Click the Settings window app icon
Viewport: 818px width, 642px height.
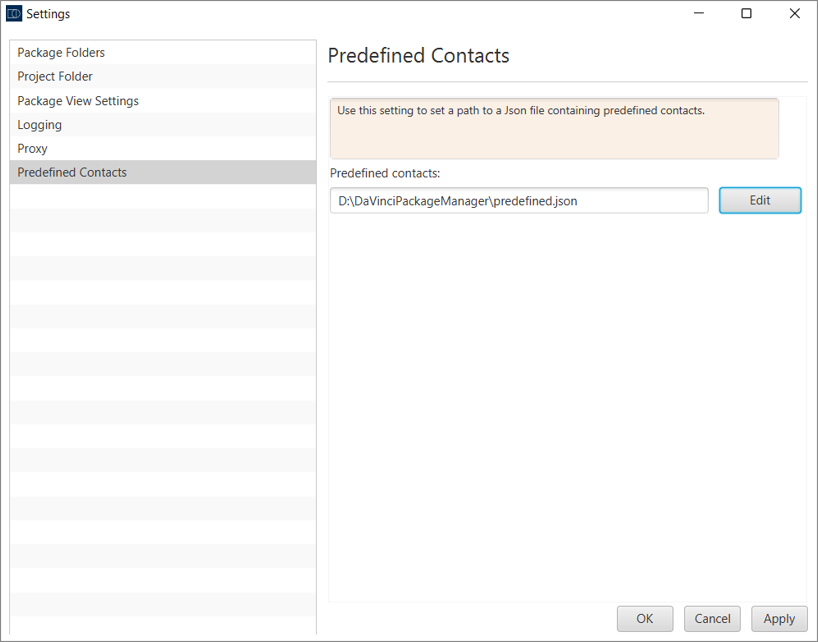point(14,14)
